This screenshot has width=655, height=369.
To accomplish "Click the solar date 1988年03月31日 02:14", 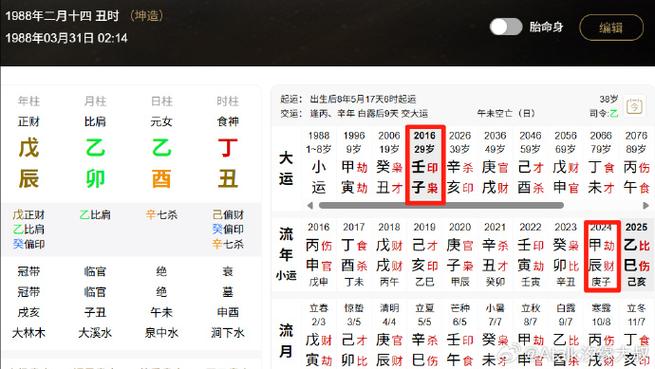I will point(66,38).
